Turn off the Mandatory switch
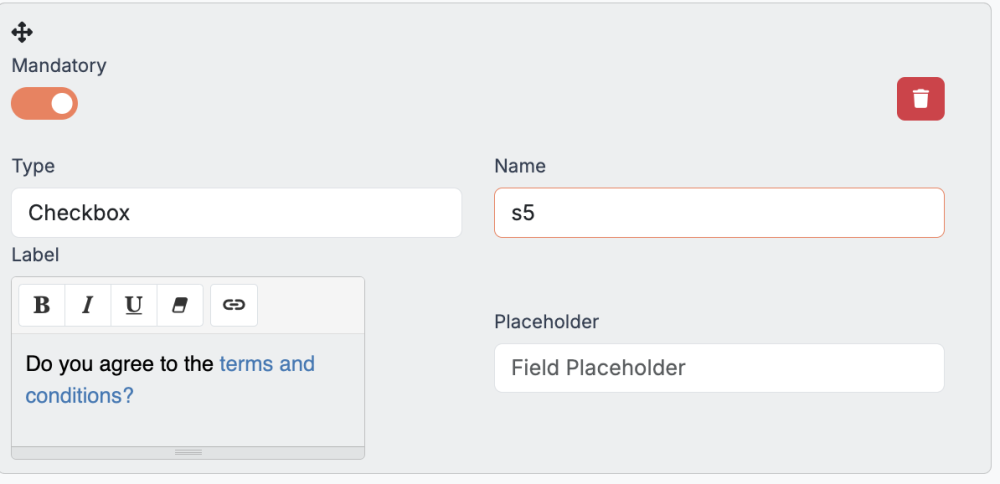The height and width of the screenshot is (484, 1000). point(45,103)
